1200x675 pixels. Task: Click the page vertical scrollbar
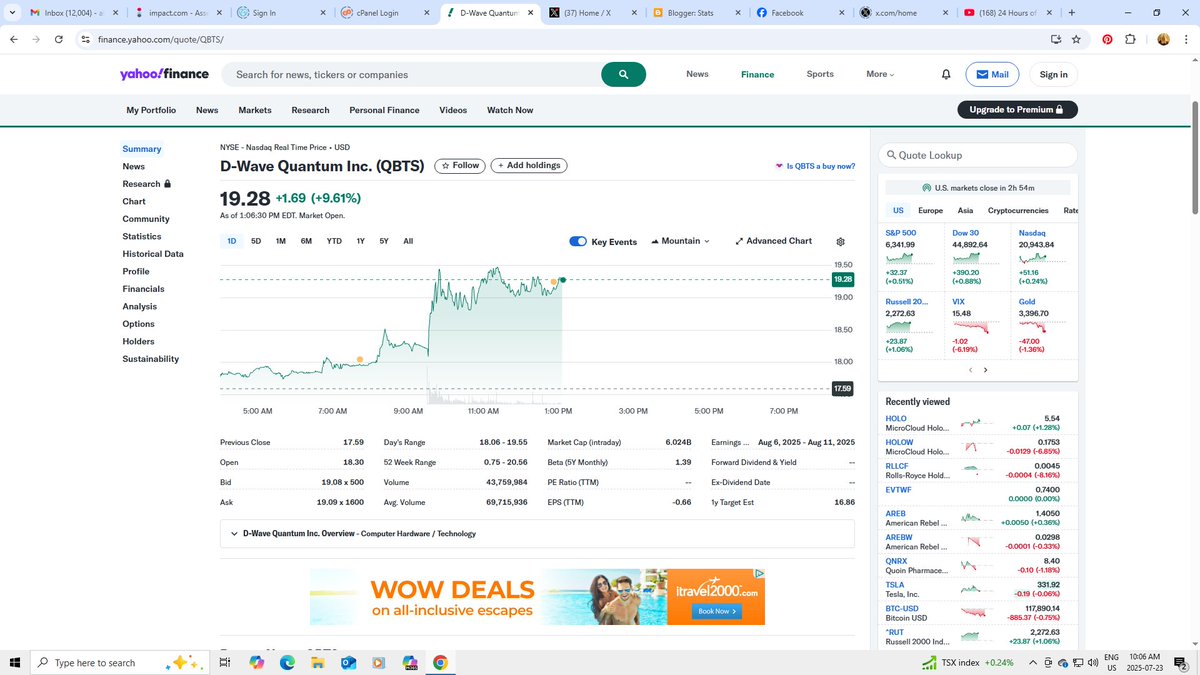point(1194,158)
